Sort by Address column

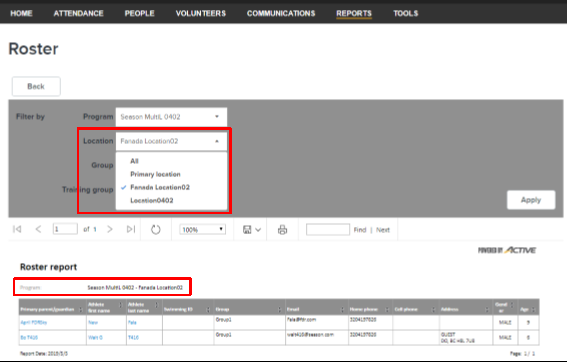coord(487,309)
